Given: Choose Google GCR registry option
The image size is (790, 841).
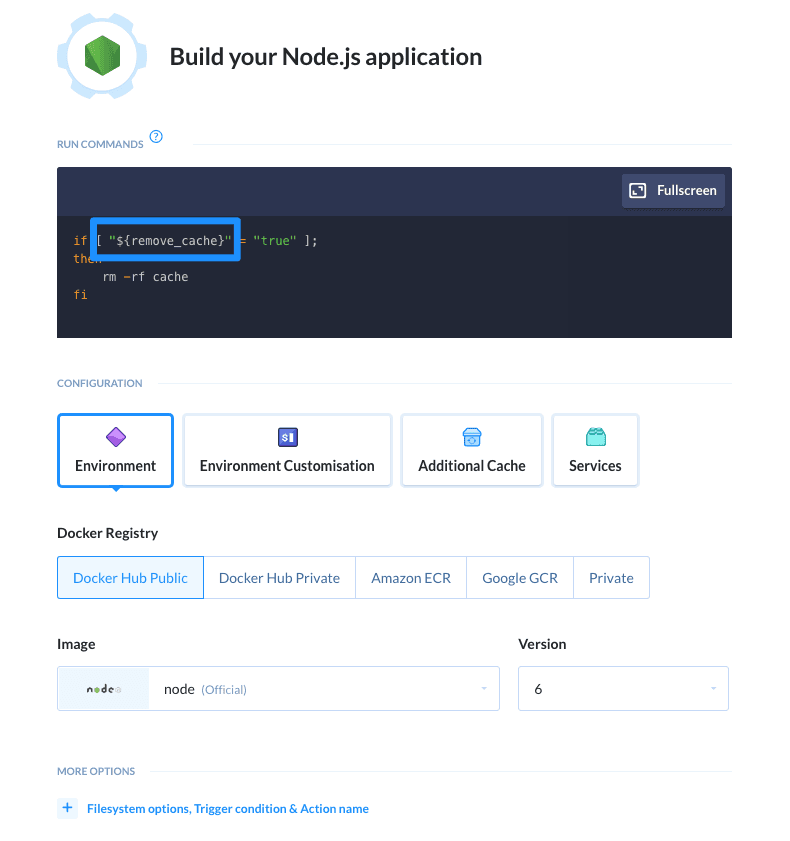Looking at the screenshot, I should tap(520, 578).
